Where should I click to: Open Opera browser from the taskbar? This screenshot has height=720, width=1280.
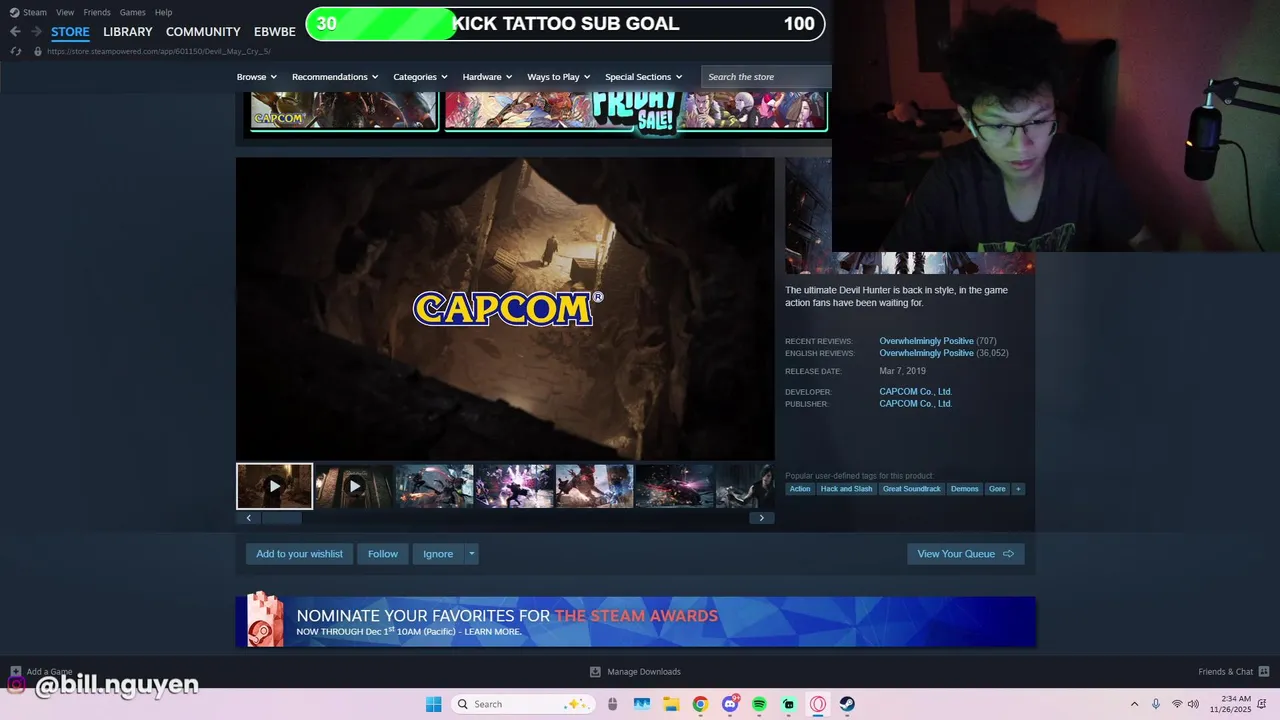click(x=818, y=704)
